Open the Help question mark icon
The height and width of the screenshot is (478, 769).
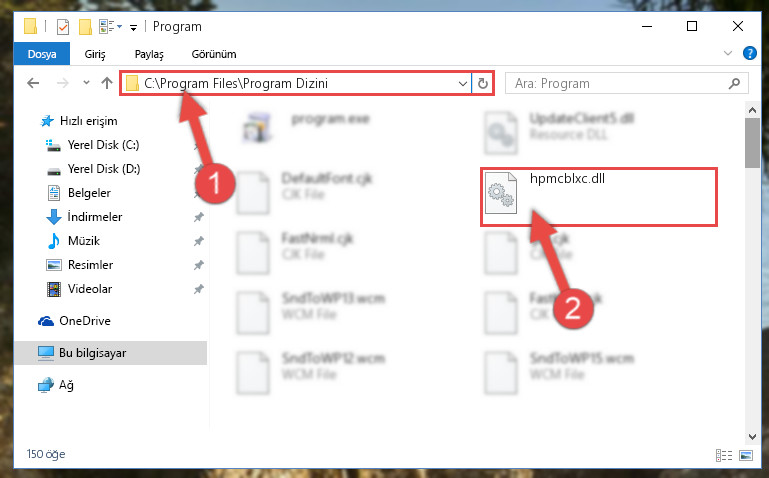point(750,53)
